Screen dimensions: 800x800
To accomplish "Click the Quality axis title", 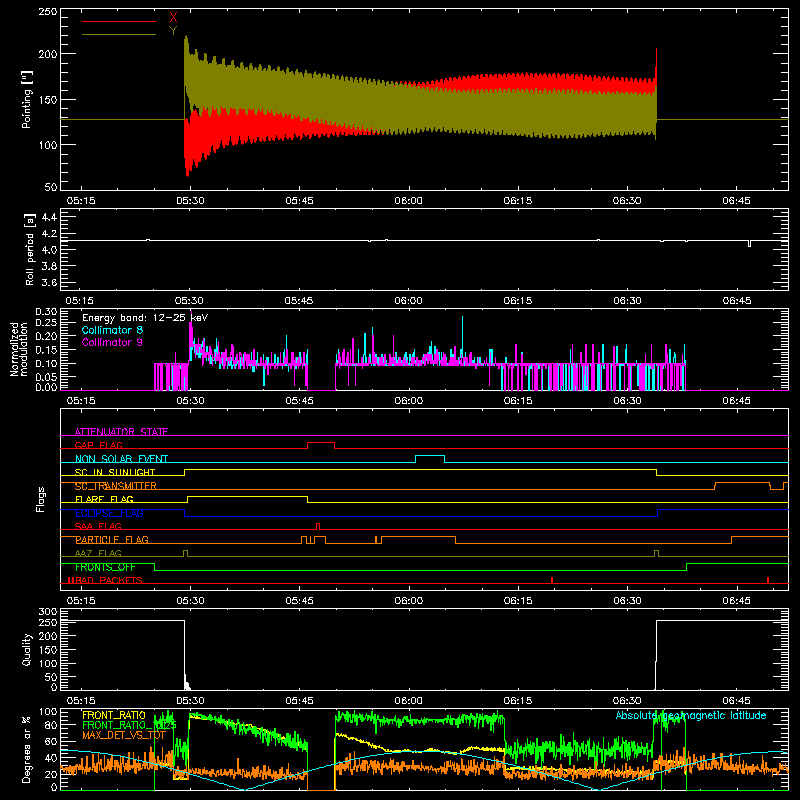I will (x=27, y=649).
